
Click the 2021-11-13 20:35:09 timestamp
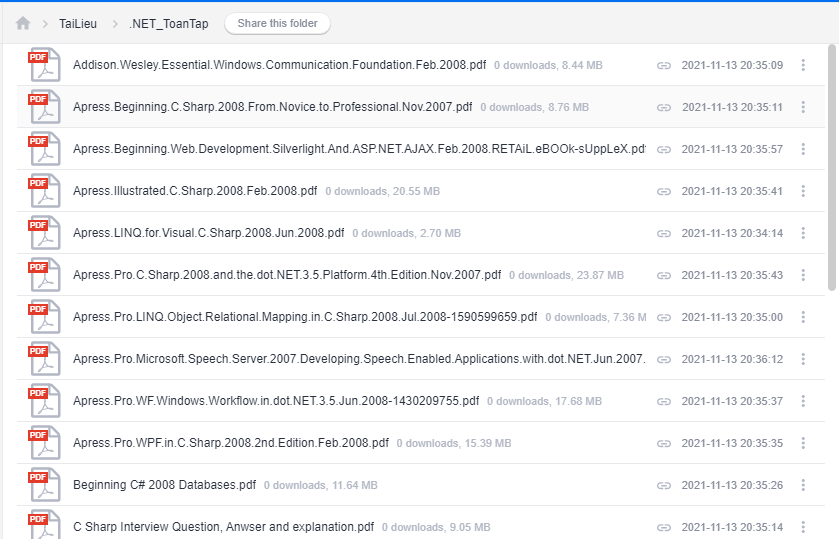[x=732, y=65]
